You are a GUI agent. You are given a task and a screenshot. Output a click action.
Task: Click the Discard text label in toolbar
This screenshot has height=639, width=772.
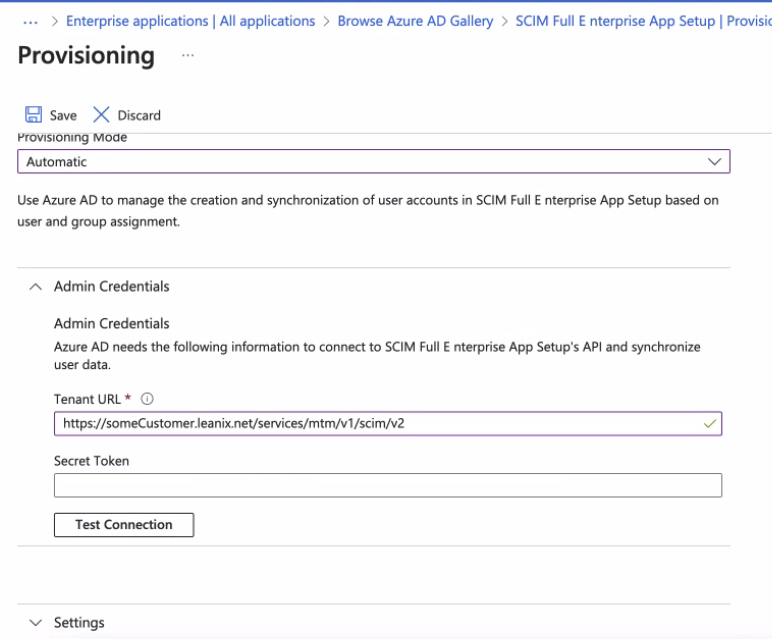139,115
